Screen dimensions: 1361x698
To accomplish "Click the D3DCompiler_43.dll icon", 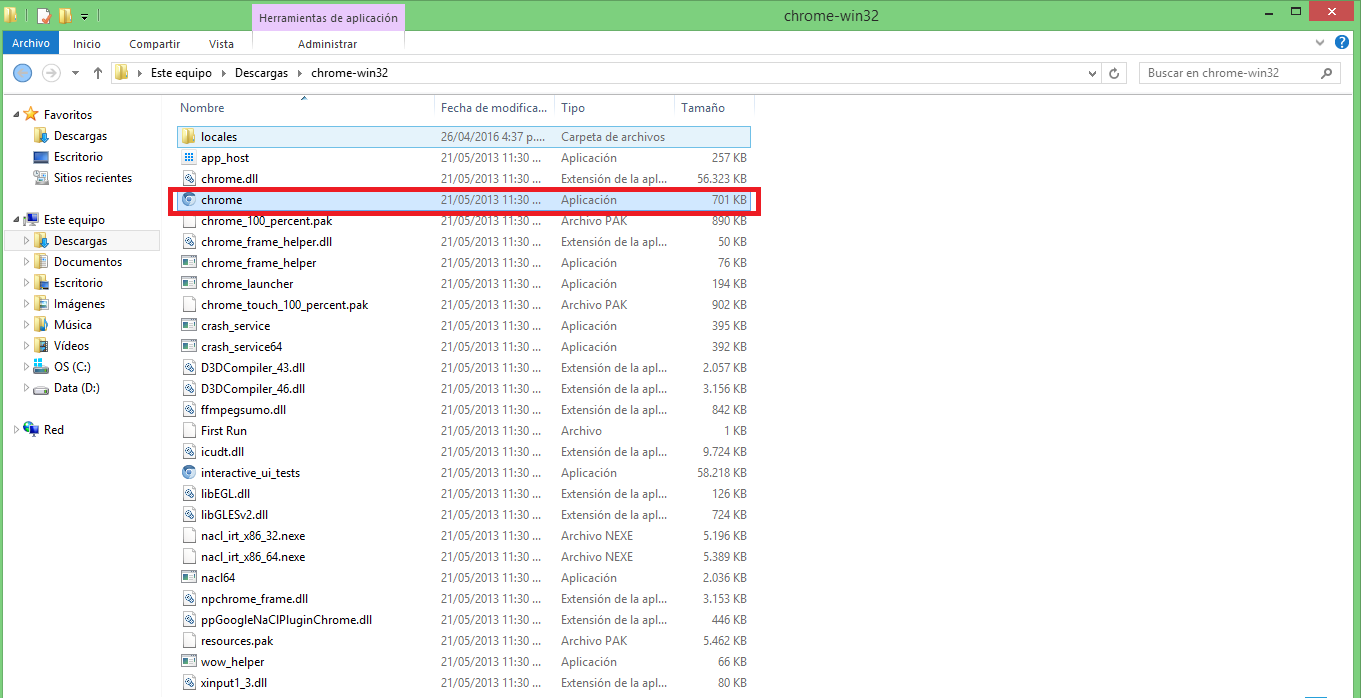I will pyautogui.click(x=189, y=368).
